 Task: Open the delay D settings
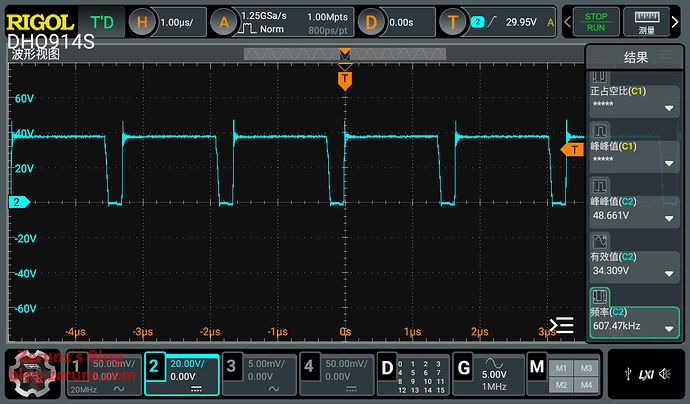point(371,22)
